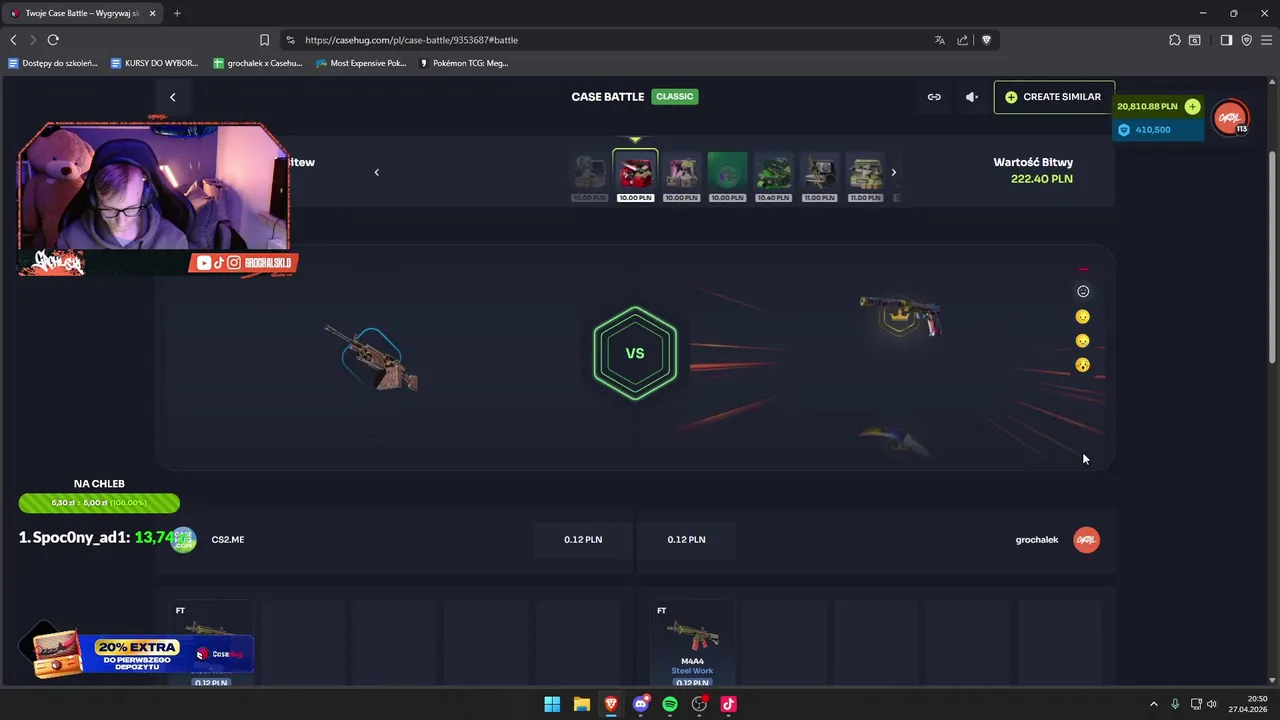This screenshot has height=720, width=1280.
Task: Open the taskbar clock showing 20:50
Action: [1250, 704]
